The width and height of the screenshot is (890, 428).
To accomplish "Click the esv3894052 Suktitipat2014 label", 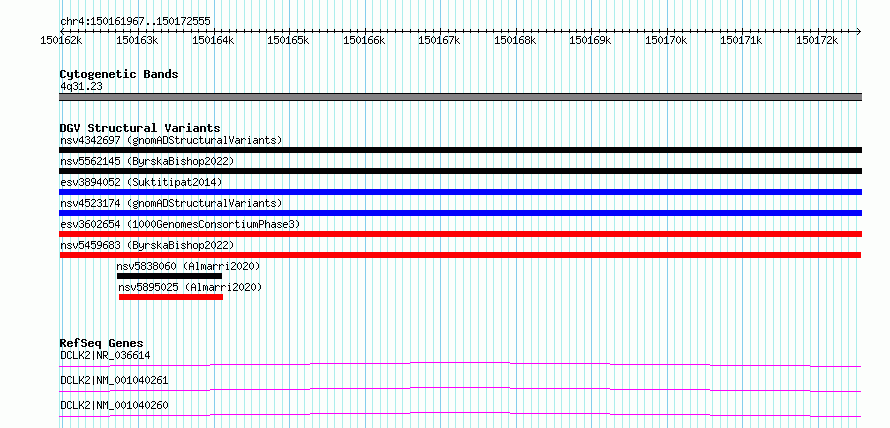I will pyautogui.click(x=141, y=182).
